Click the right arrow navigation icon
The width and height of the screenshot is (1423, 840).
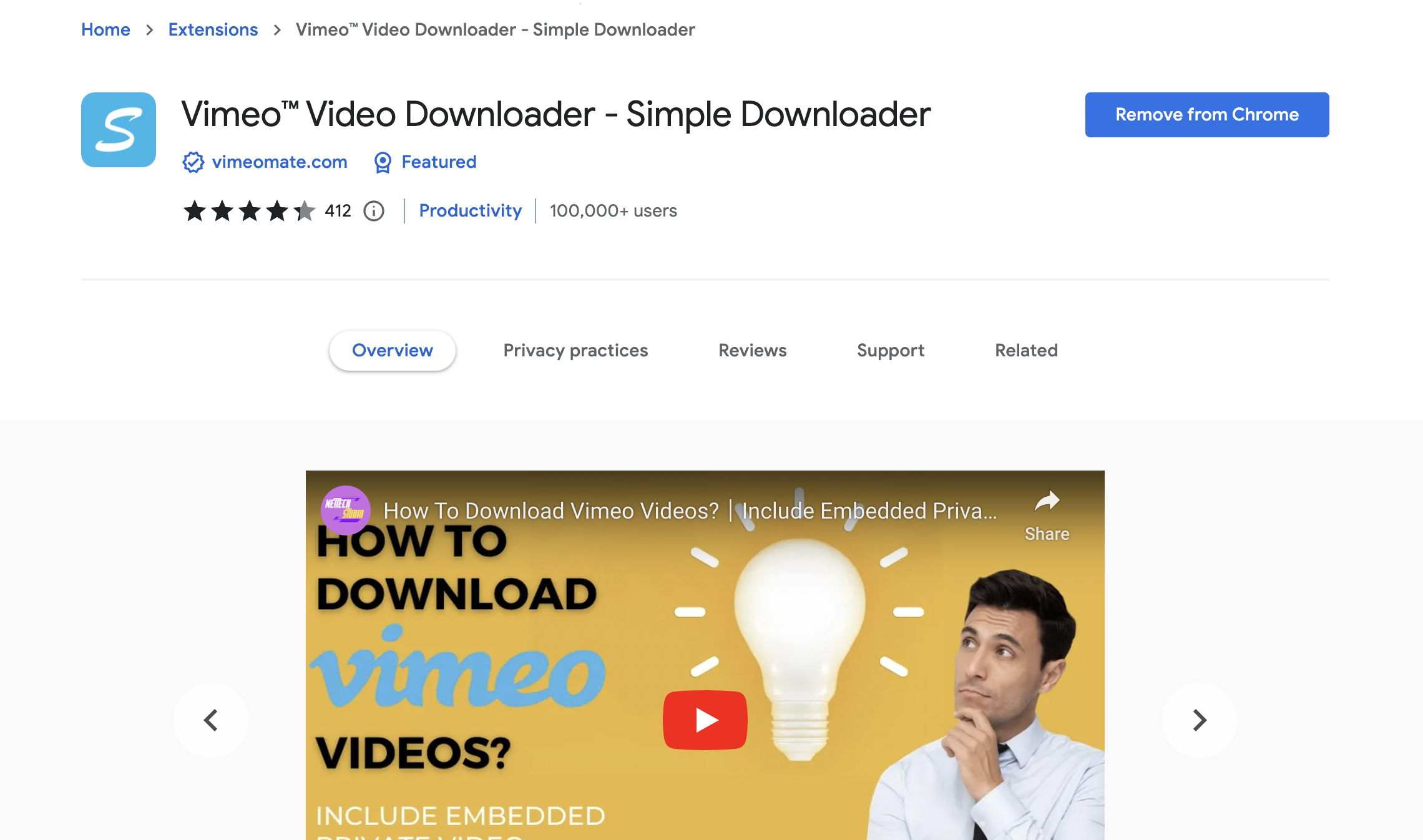(x=1199, y=719)
